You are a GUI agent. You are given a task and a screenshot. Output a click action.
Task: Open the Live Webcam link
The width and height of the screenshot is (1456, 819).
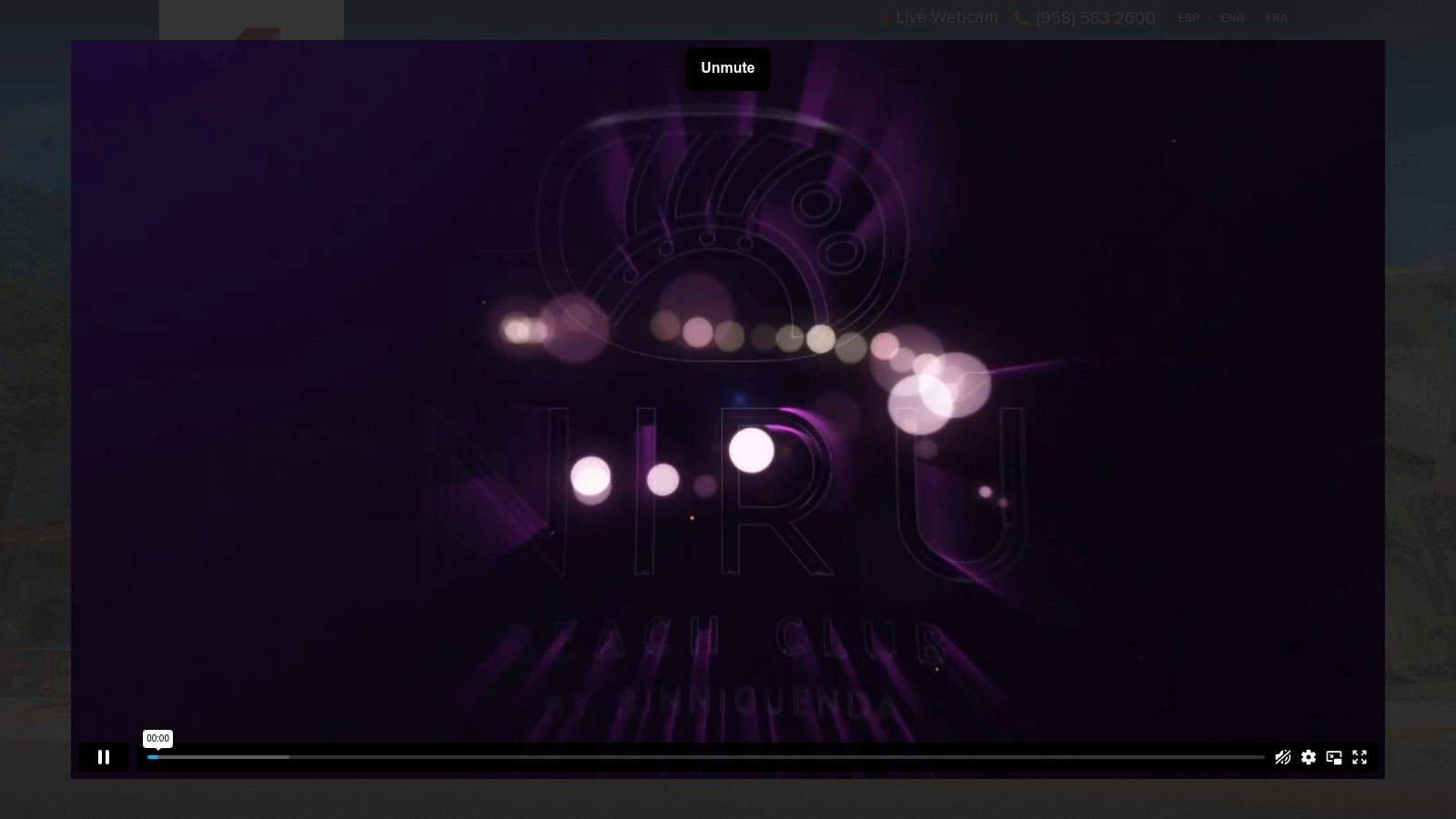(946, 17)
